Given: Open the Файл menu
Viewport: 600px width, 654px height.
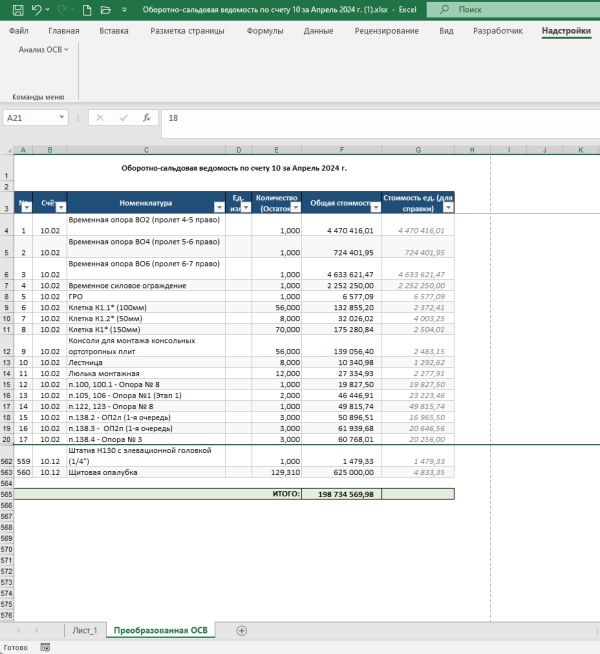Looking at the screenshot, I should click(x=19, y=31).
